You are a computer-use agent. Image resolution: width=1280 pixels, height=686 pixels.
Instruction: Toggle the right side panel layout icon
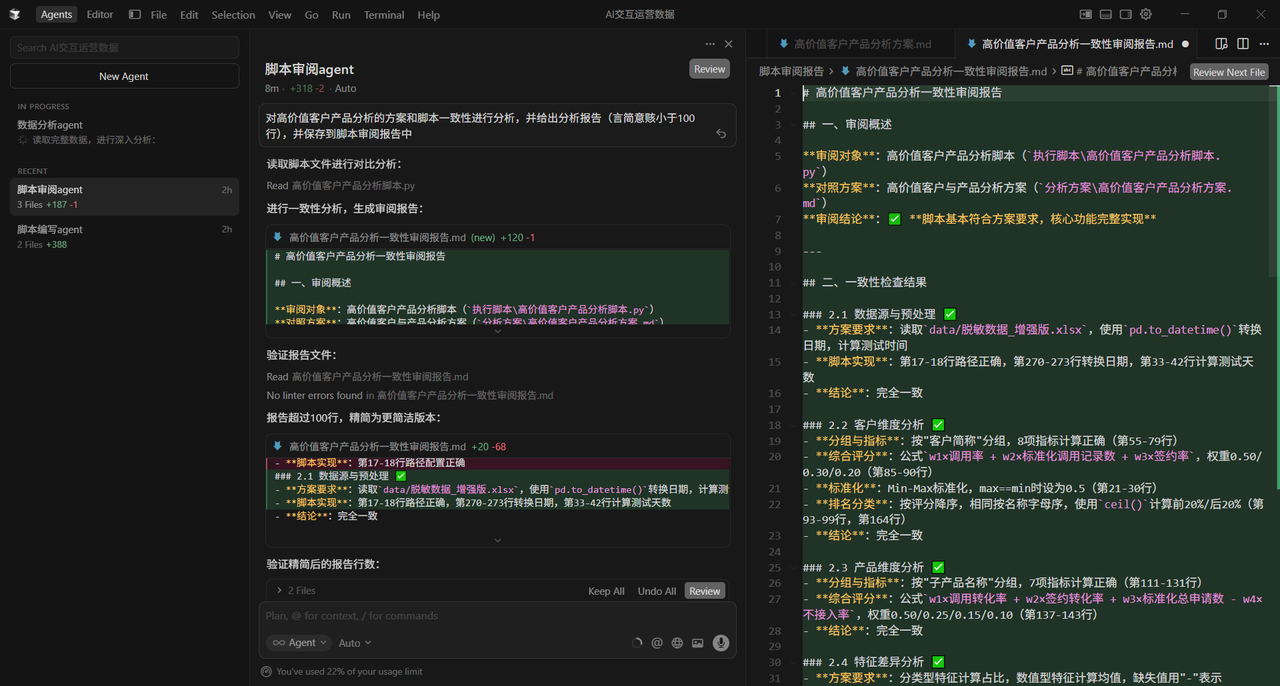1126,15
